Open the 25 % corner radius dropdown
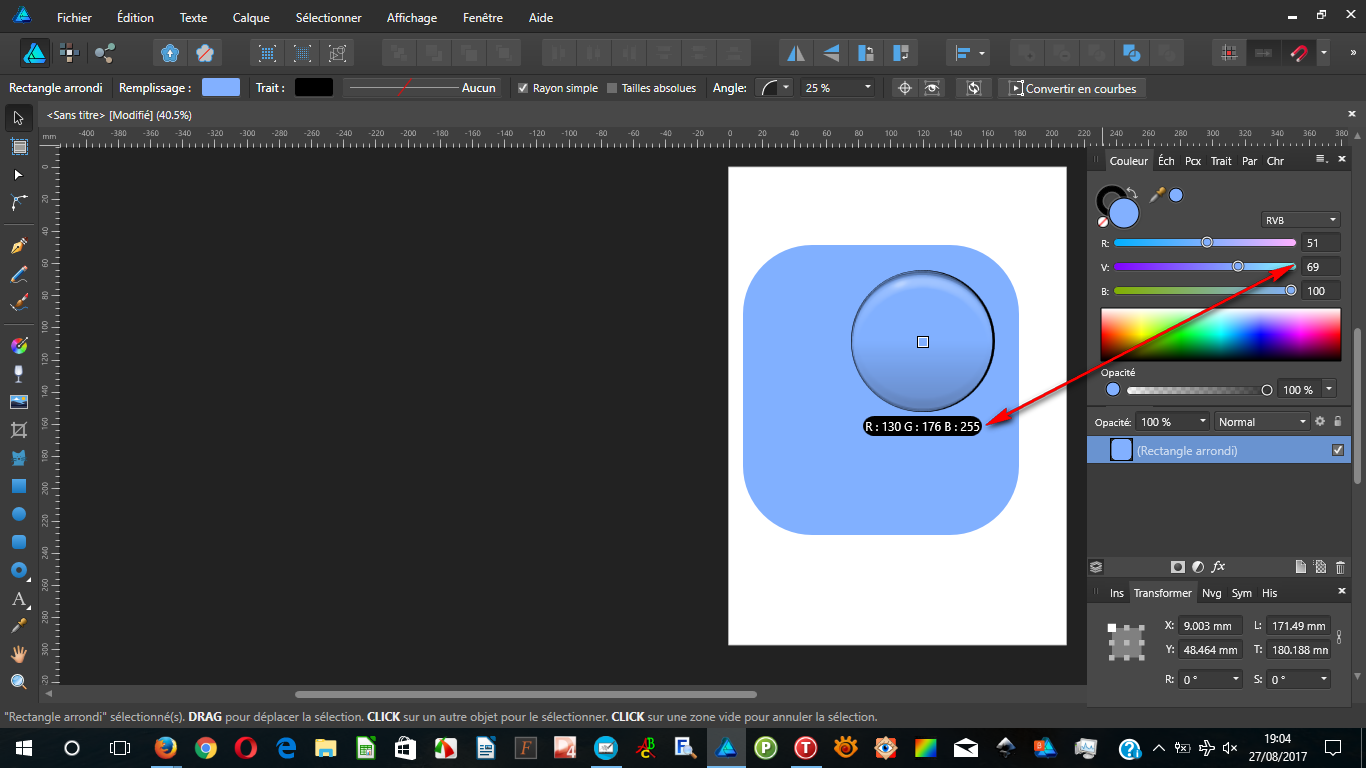 click(837, 88)
